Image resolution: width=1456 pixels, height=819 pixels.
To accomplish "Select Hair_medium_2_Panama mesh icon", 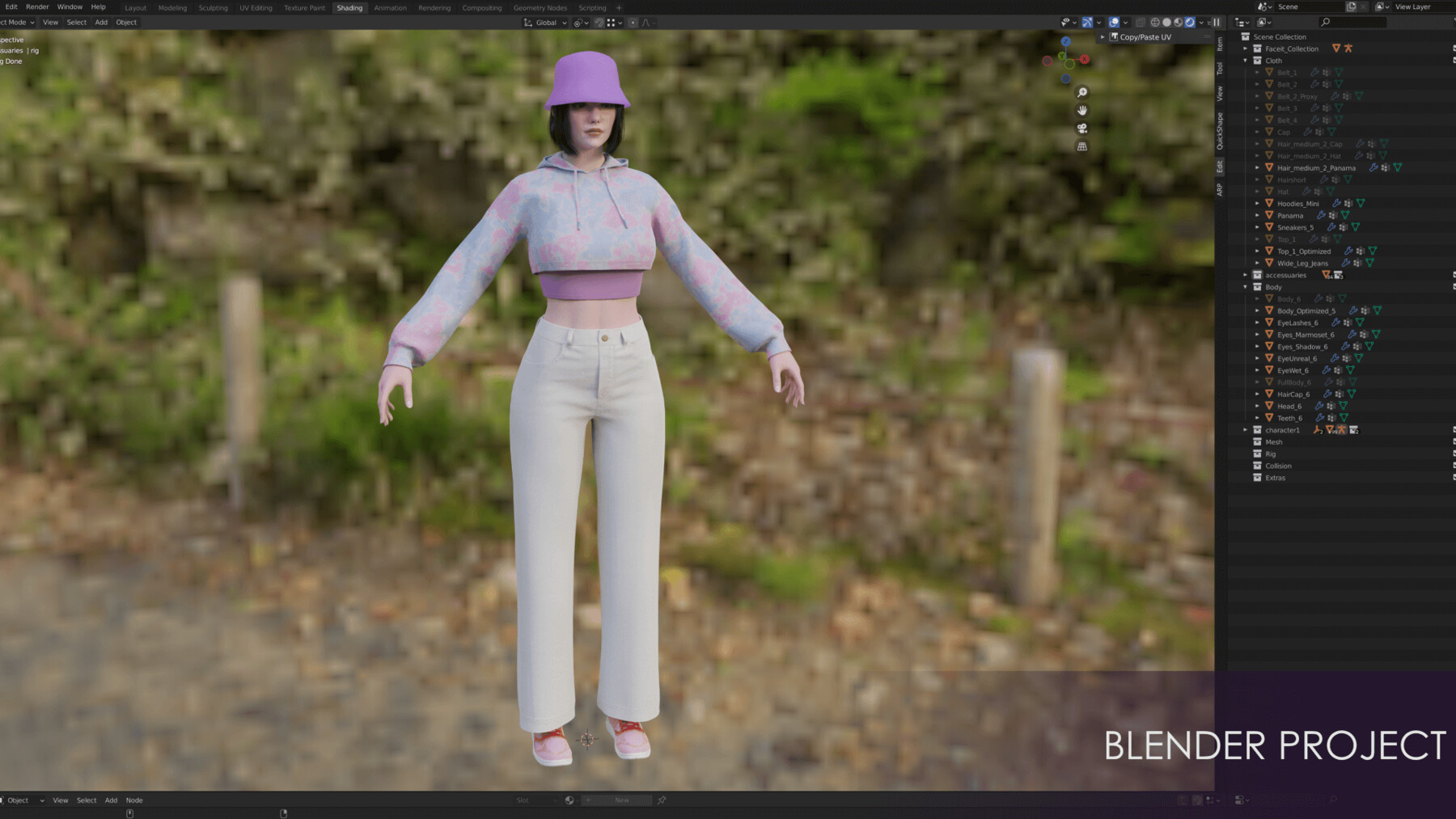I will (1398, 168).
